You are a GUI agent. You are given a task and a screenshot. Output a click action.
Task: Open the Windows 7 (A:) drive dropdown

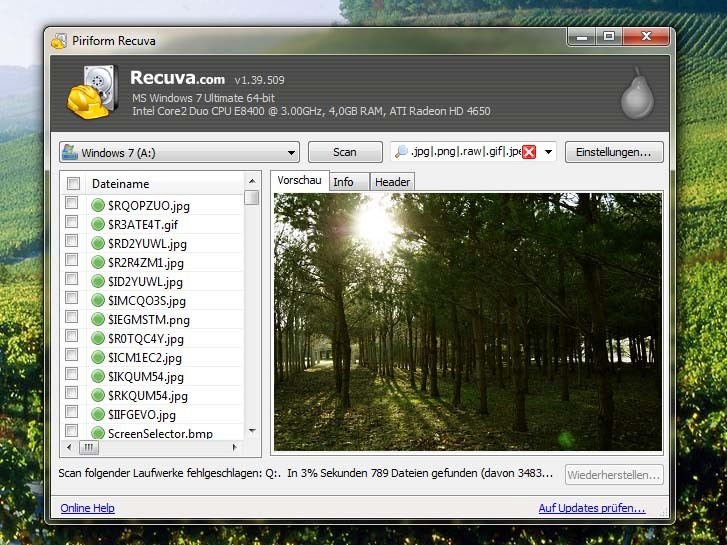179,152
